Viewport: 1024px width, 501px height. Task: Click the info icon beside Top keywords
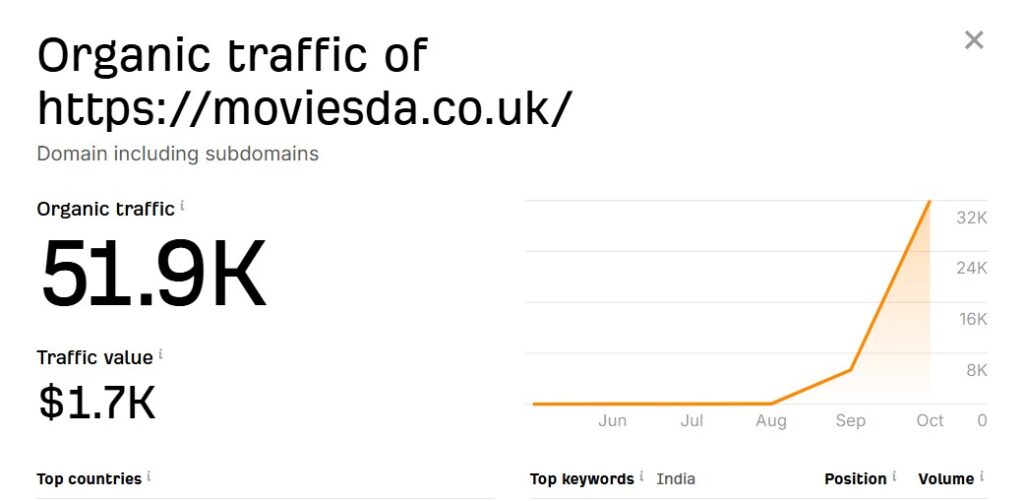pyautogui.click(x=641, y=477)
